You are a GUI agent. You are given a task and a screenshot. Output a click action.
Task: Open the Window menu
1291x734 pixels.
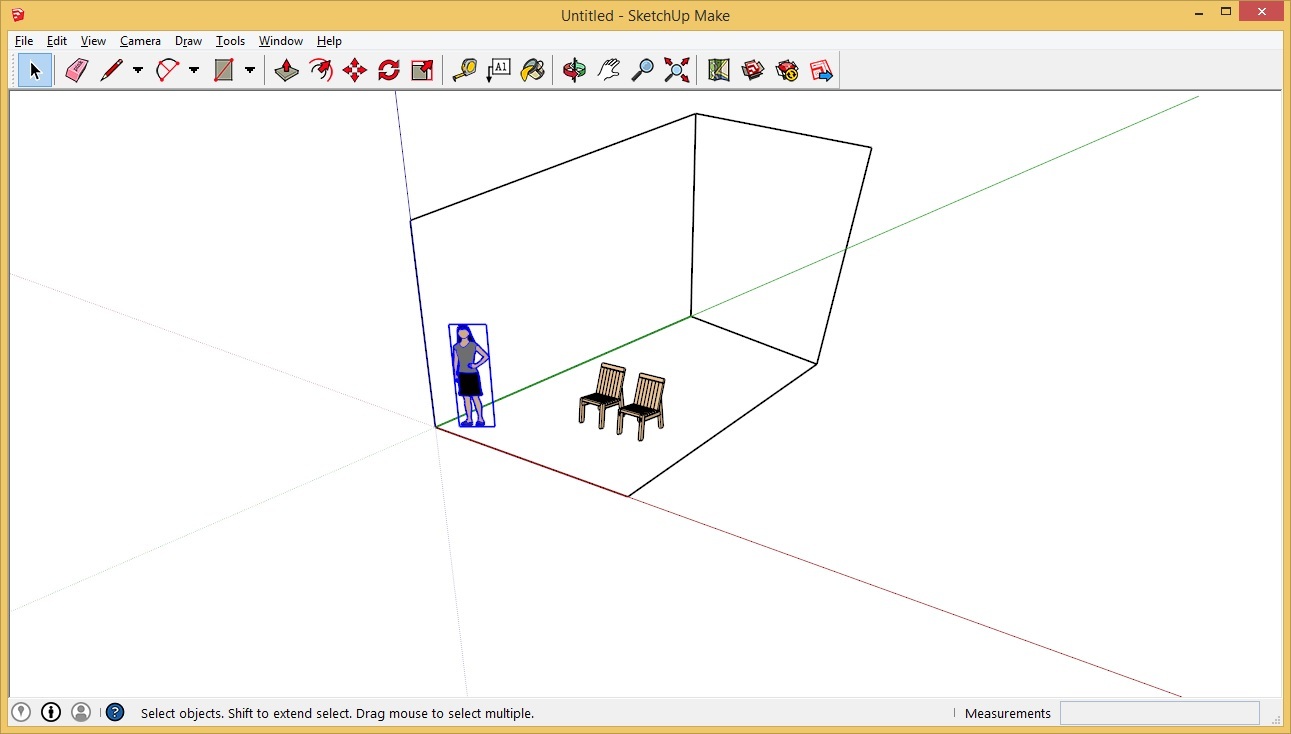pos(281,41)
